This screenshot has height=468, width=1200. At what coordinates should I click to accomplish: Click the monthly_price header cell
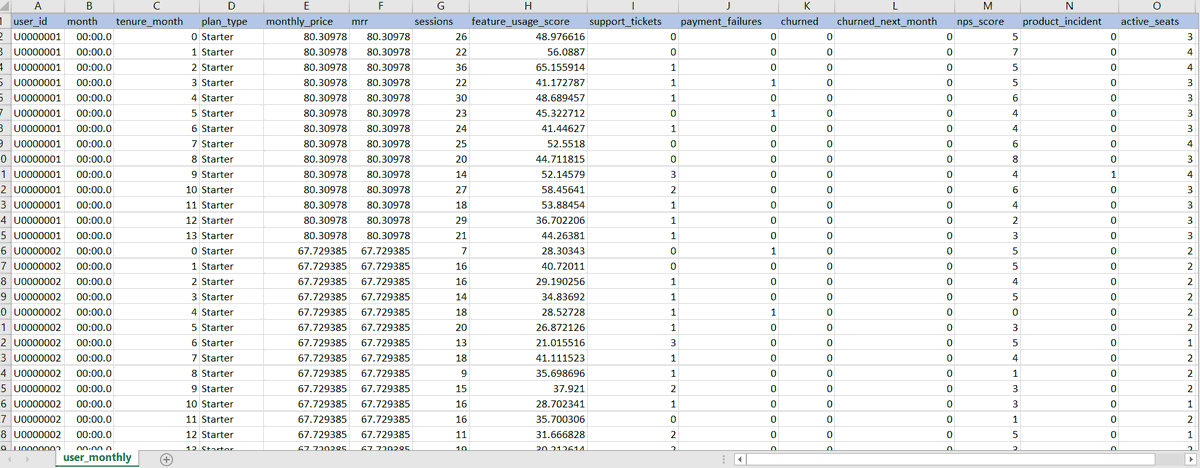pyautogui.click(x=307, y=21)
